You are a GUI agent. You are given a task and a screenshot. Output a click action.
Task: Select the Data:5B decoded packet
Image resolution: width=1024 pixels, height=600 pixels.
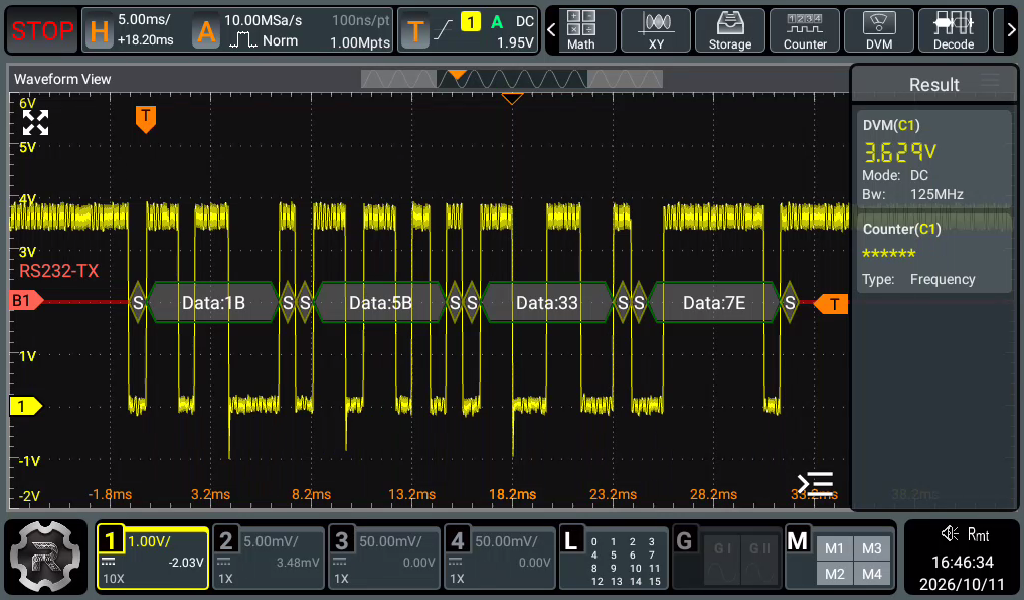click(x=380, y=302)
